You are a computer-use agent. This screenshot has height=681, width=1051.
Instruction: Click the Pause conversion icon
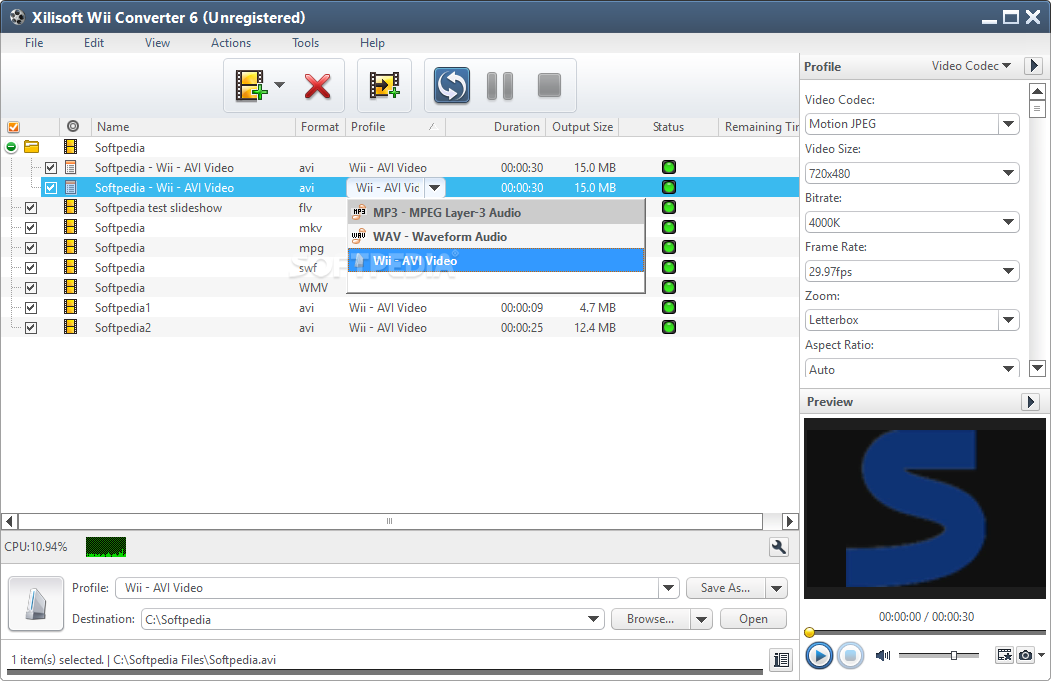coord(500,86)
